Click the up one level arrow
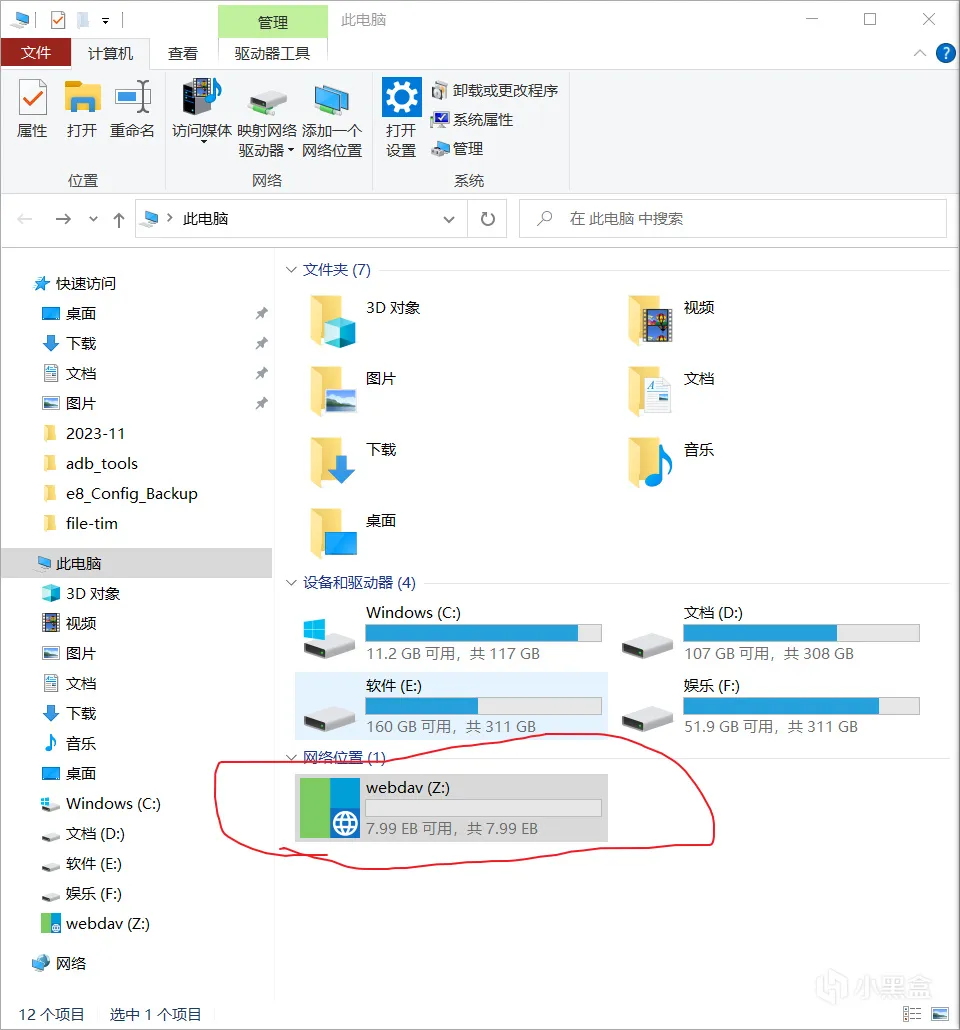The height and width of the screenshot is (1030, 960). click(x=119, y=219)
